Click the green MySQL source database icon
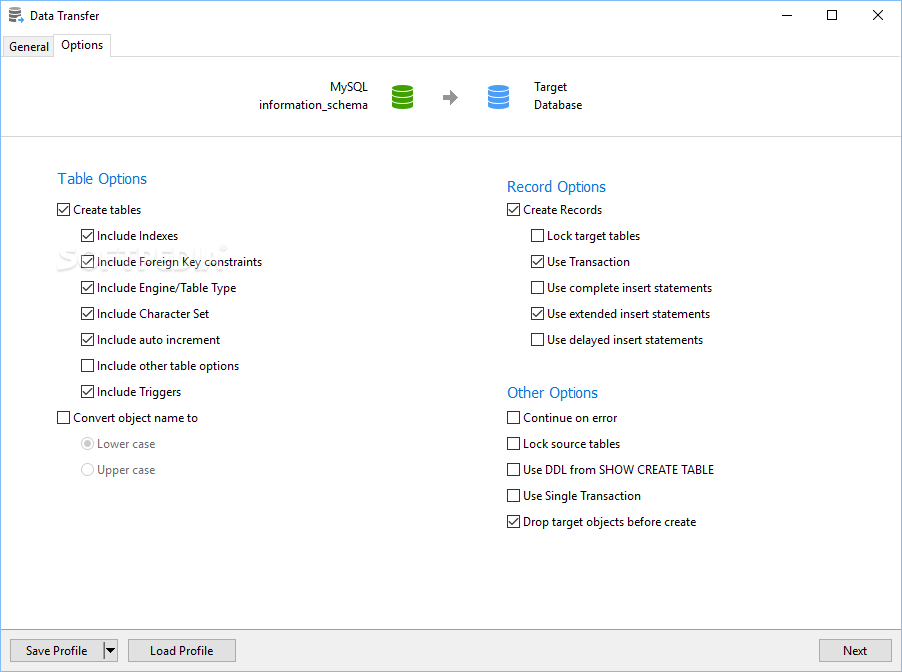 [402, 97]
